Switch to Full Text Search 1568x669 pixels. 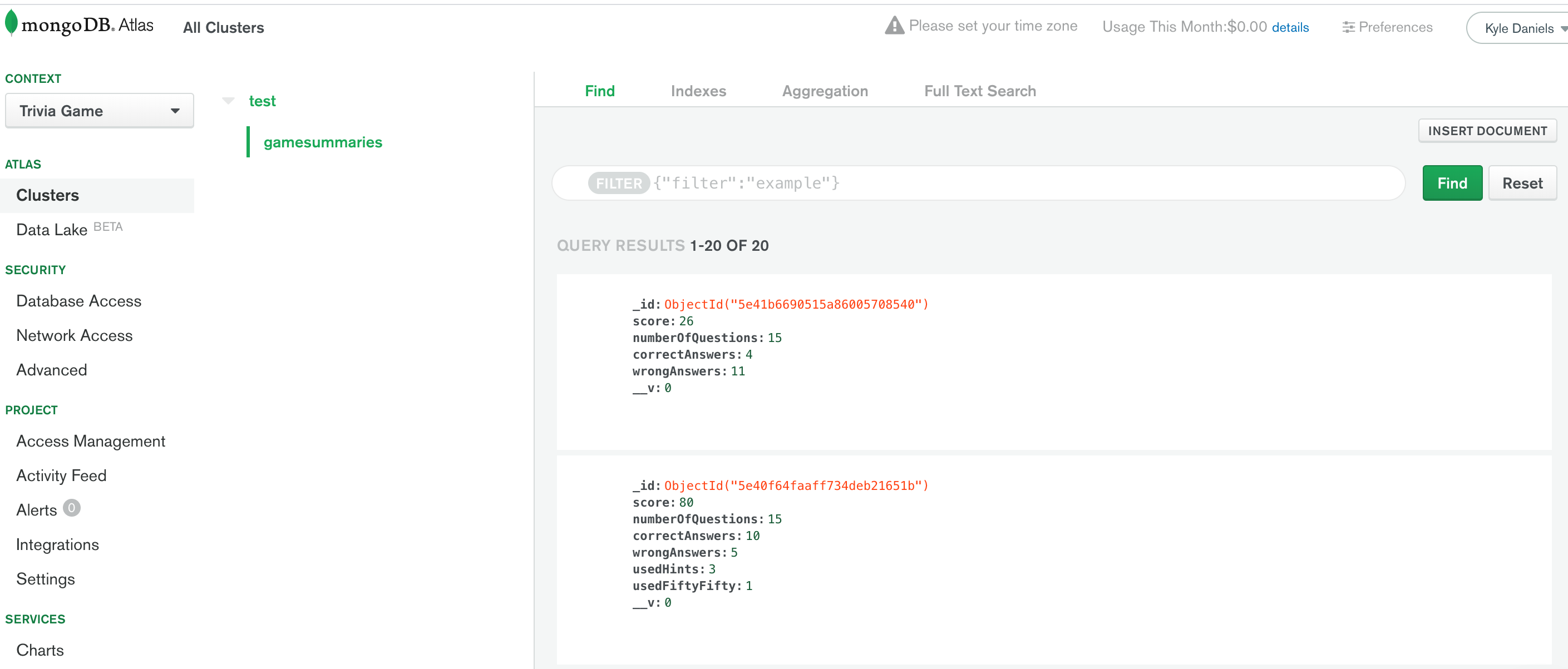tap(979, 91)
